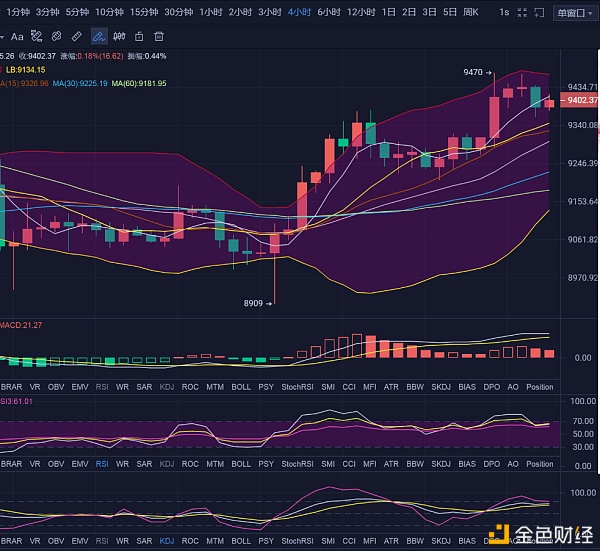This screenshot has width=600, height=551.
Task: Choose PSY in the row under RSI chart
Action: coord(266,464)
